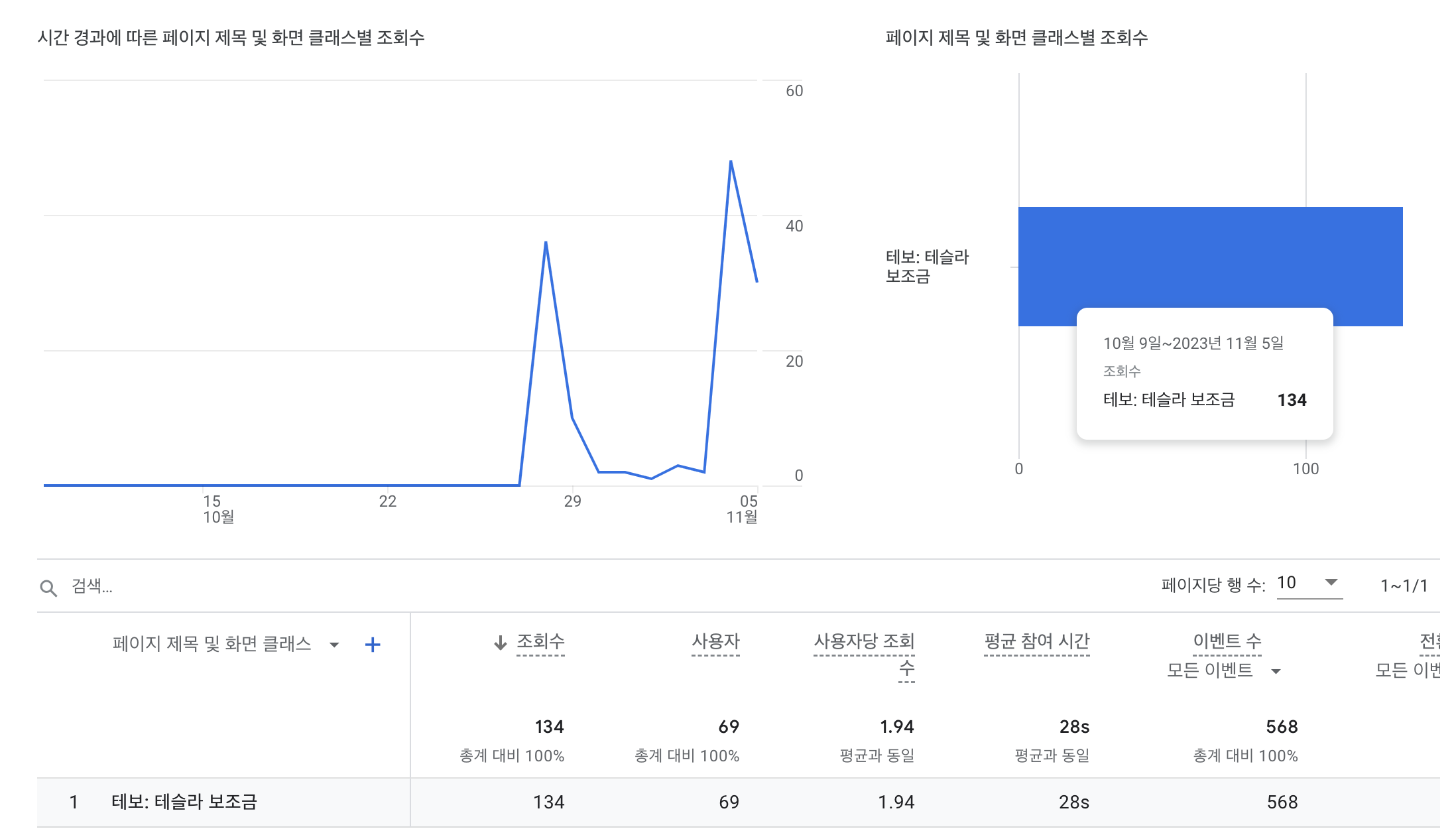Click the search magnifier icon
Viewport: 1456px width, 829px height.
(x=48, y=588)
